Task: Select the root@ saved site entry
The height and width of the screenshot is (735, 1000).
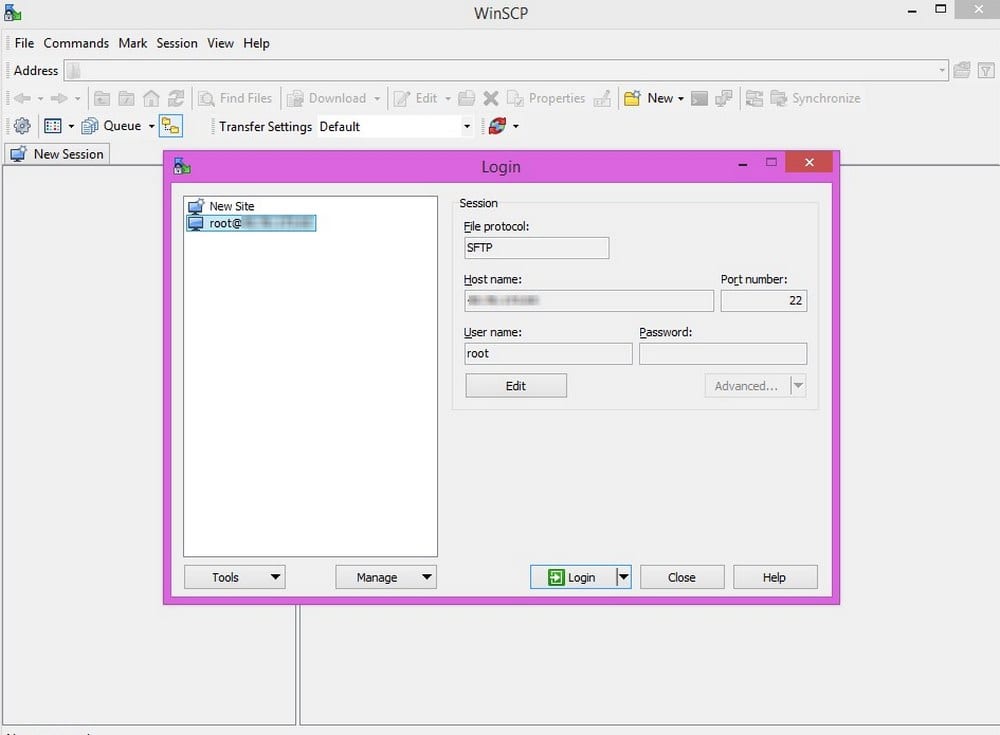Action: [x=251, y=223]
